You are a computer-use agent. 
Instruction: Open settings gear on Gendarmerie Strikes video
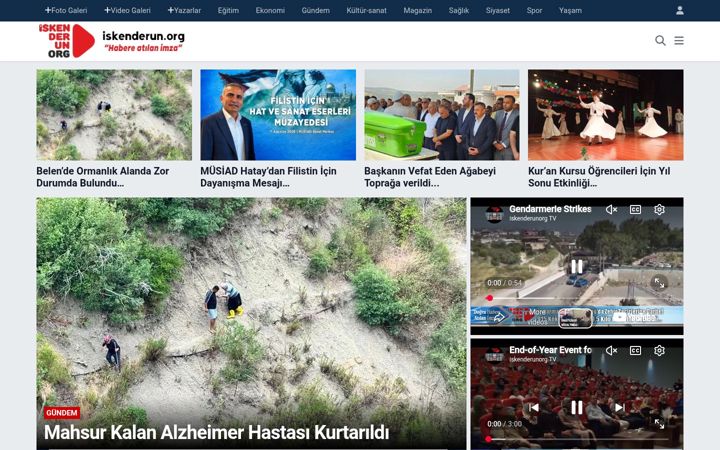click(659, 209)
